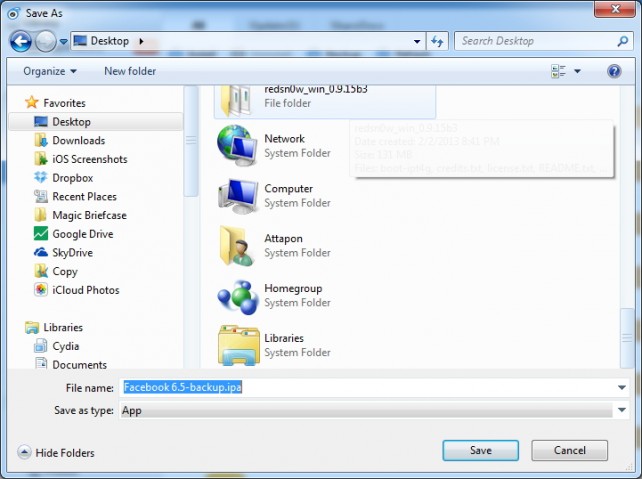Change your view icon button
This screenshot has width=642, height=479.
558,71
